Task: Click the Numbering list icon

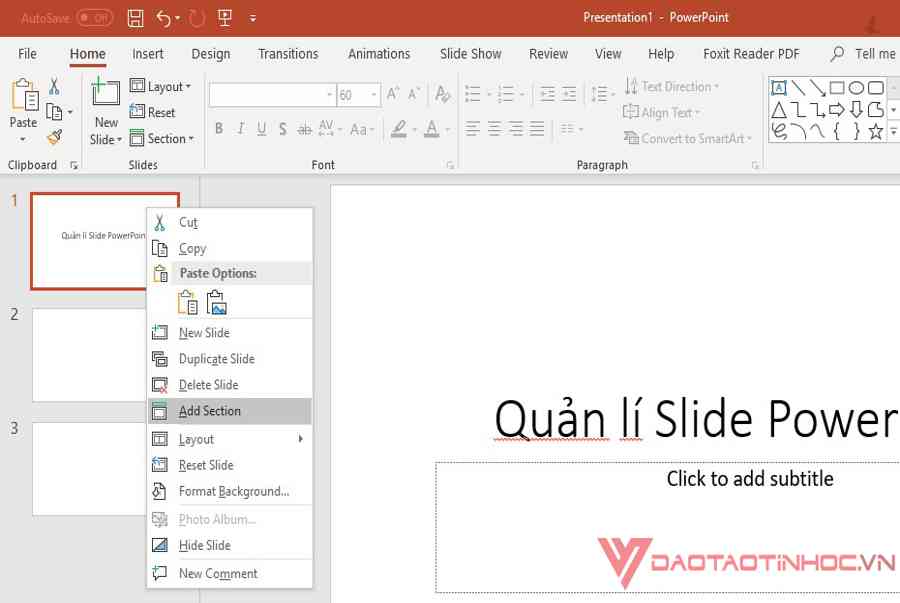Action: pyautogui.click(x=506, y=94)
